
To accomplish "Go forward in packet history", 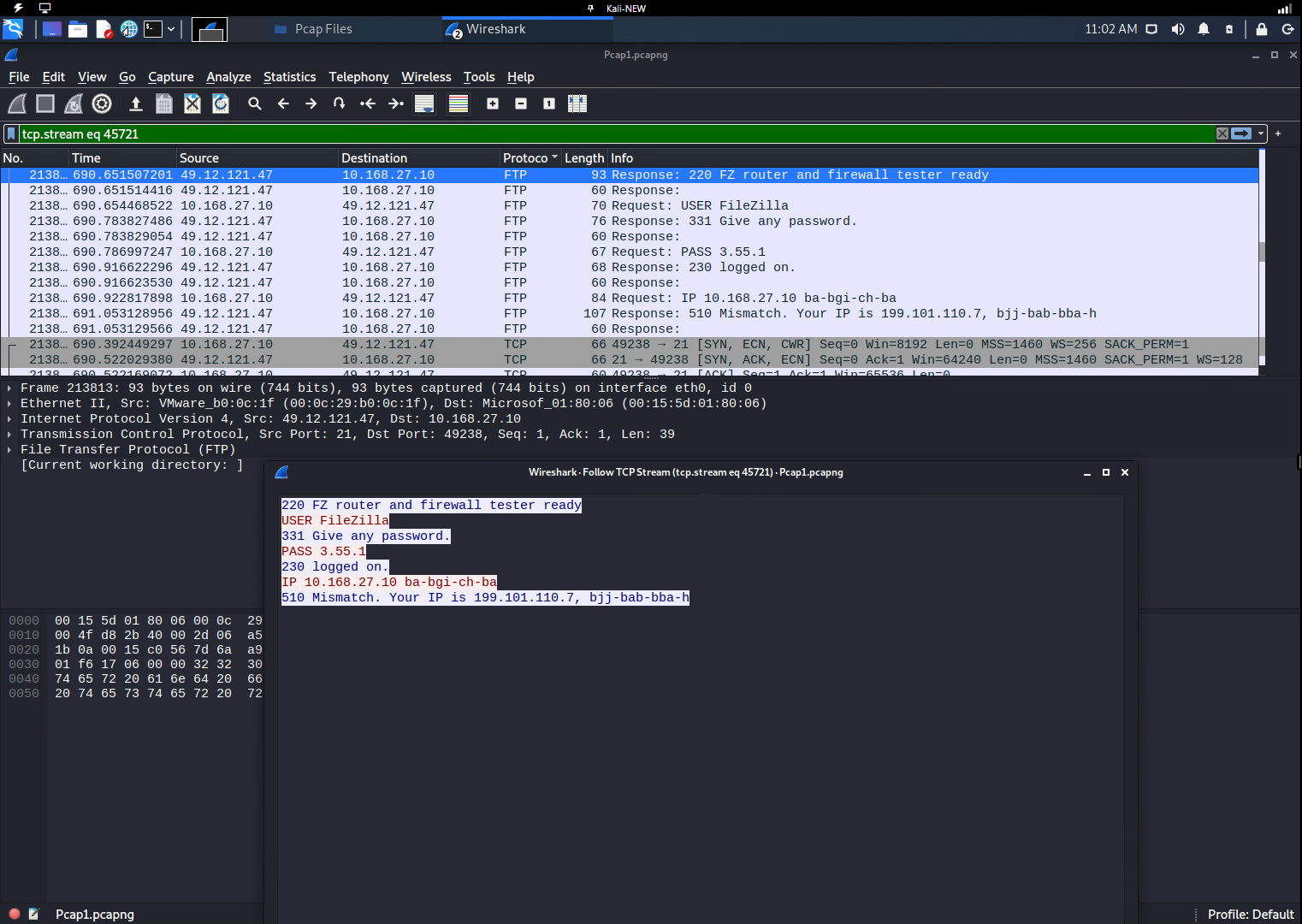I will (x=311, y=104).
